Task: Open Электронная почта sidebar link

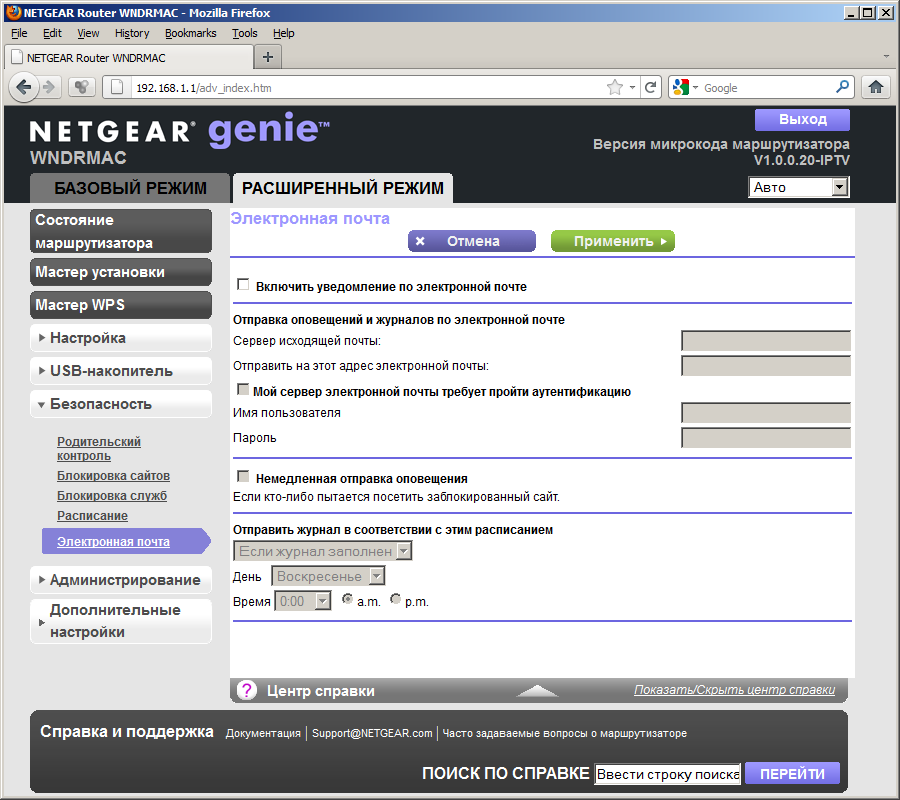Action: click(x=113, y=541)
